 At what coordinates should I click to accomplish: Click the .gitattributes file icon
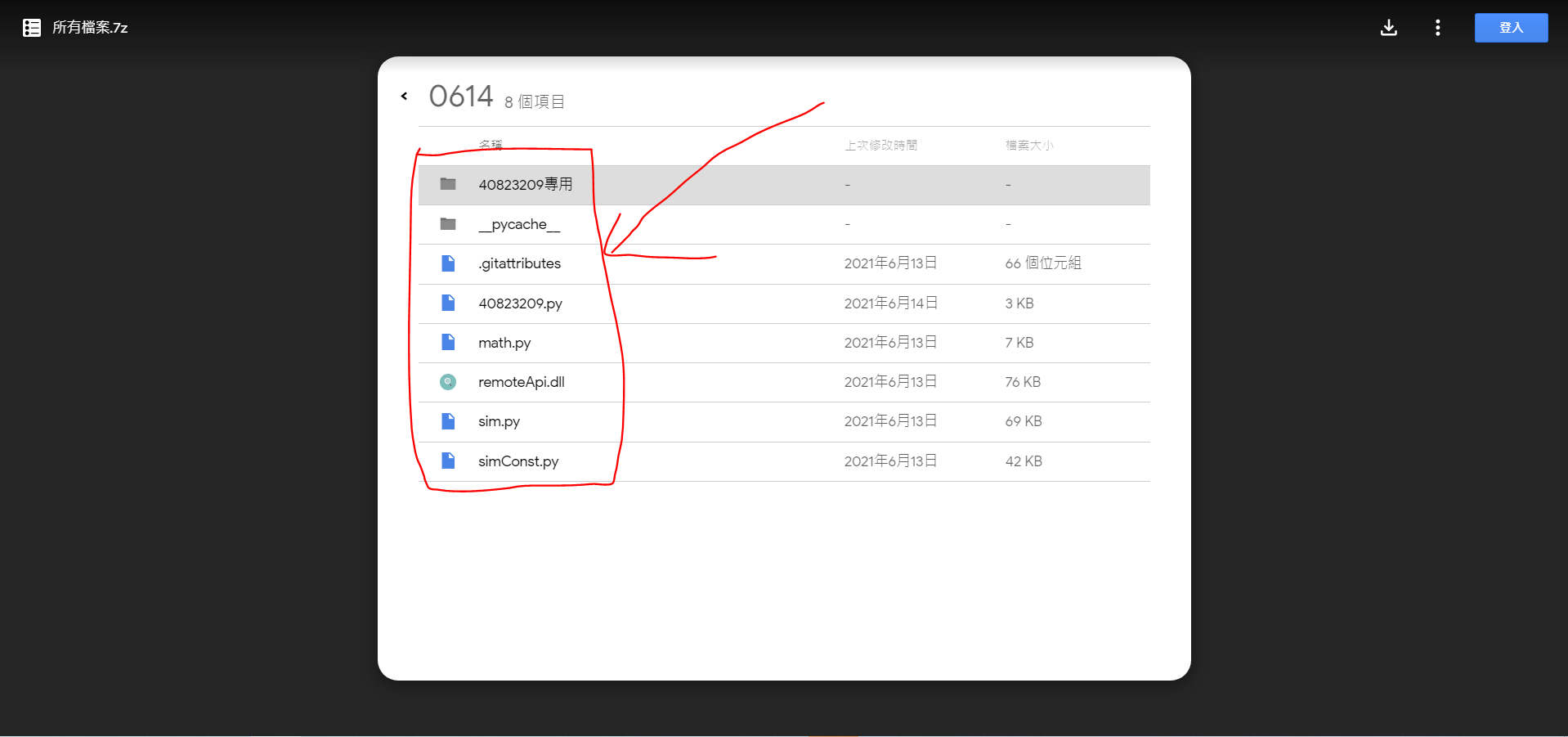448,263
